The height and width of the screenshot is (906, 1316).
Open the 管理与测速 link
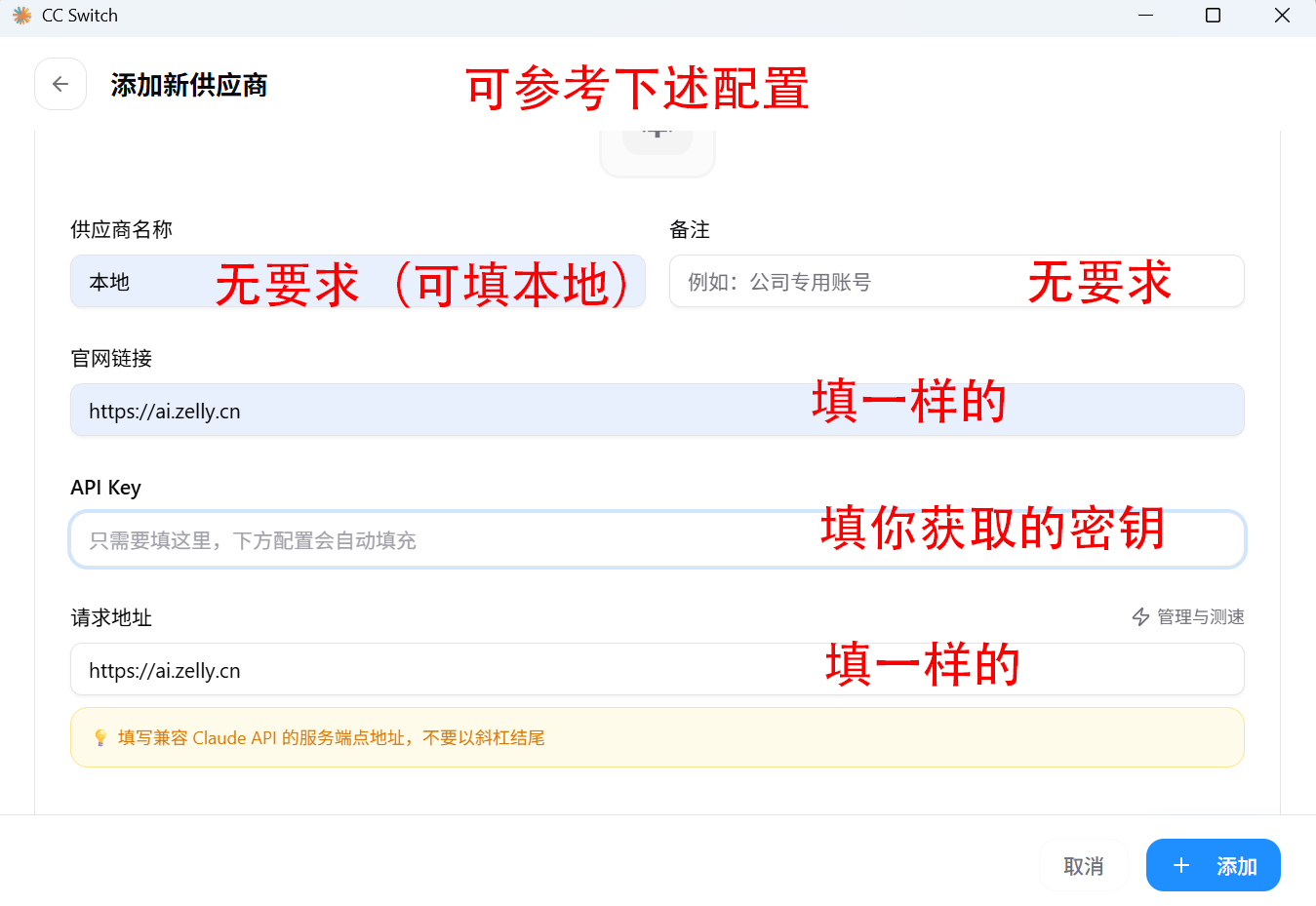1199,617
